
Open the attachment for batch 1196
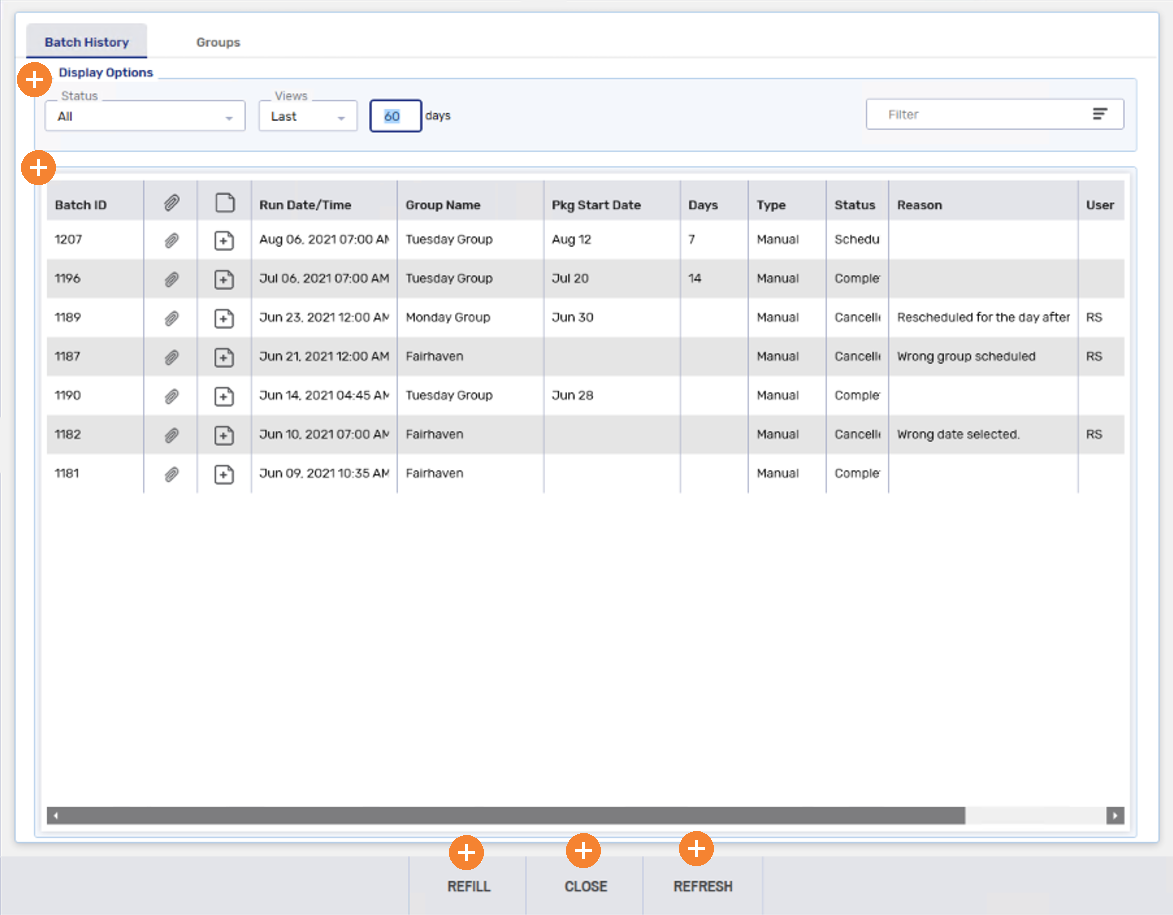[170, 278]
